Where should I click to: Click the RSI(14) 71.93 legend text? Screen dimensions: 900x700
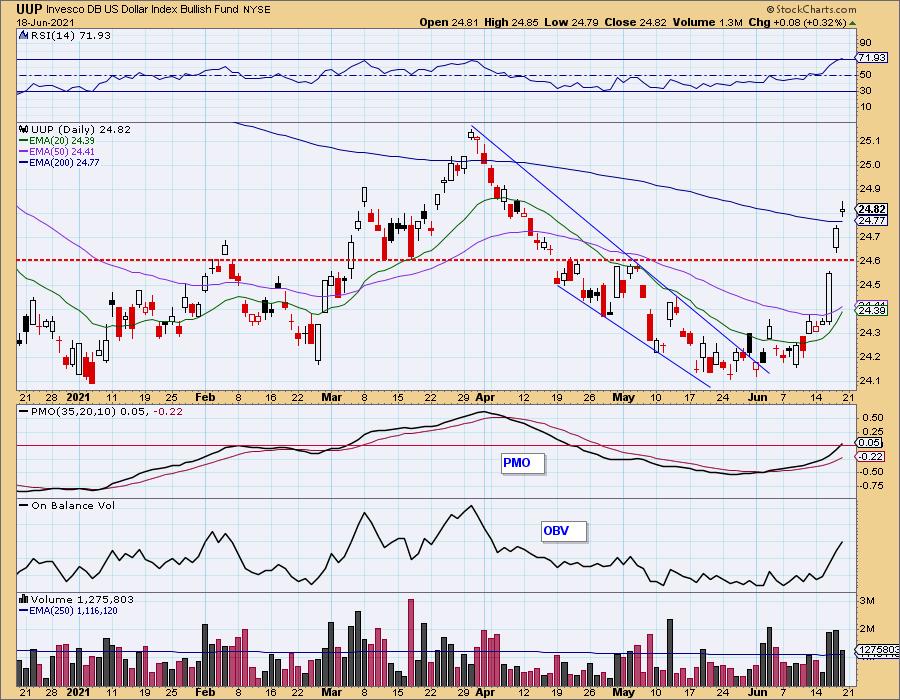(x=70, y=36)
